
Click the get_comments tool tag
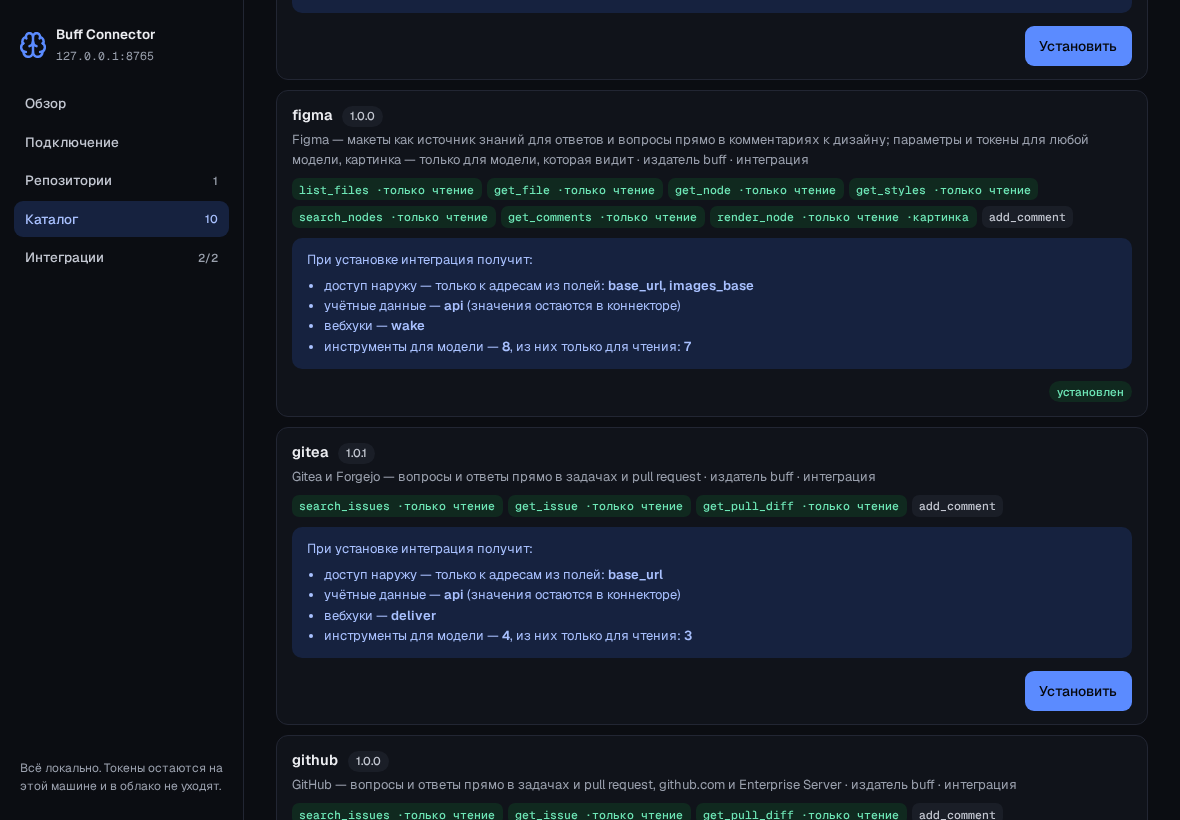click(x=603, y=217)
